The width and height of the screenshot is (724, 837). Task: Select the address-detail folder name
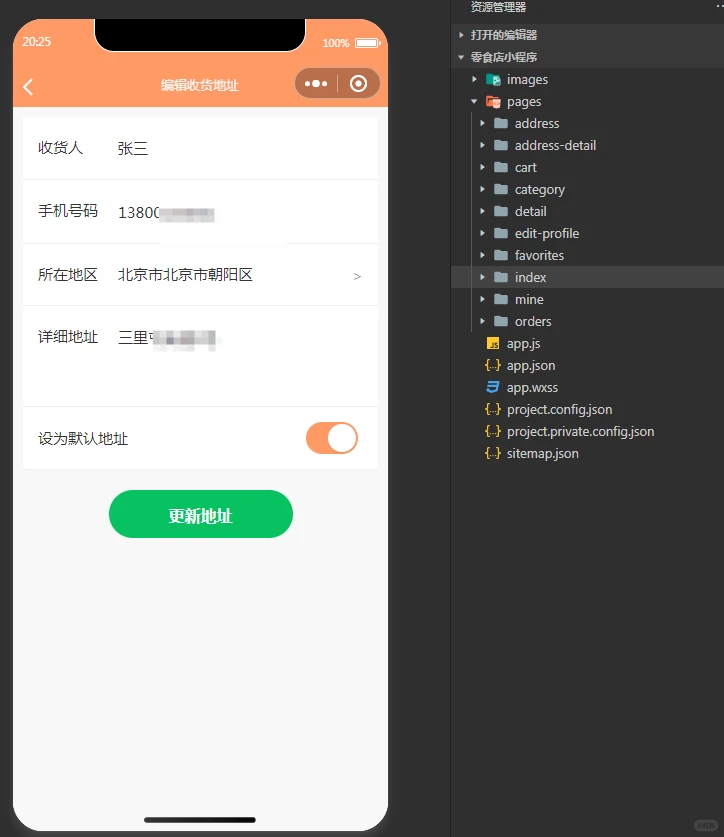555,145
